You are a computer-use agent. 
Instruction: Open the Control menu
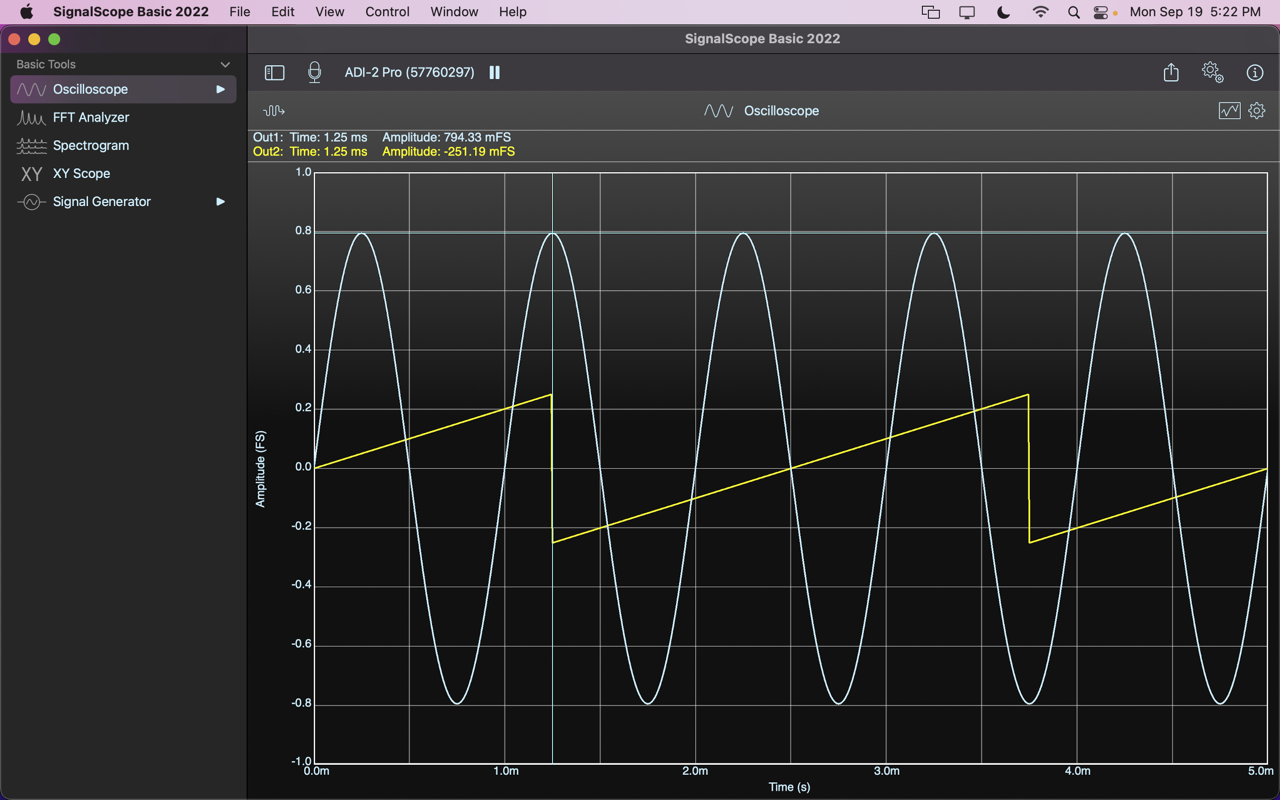tap(387, 12)
